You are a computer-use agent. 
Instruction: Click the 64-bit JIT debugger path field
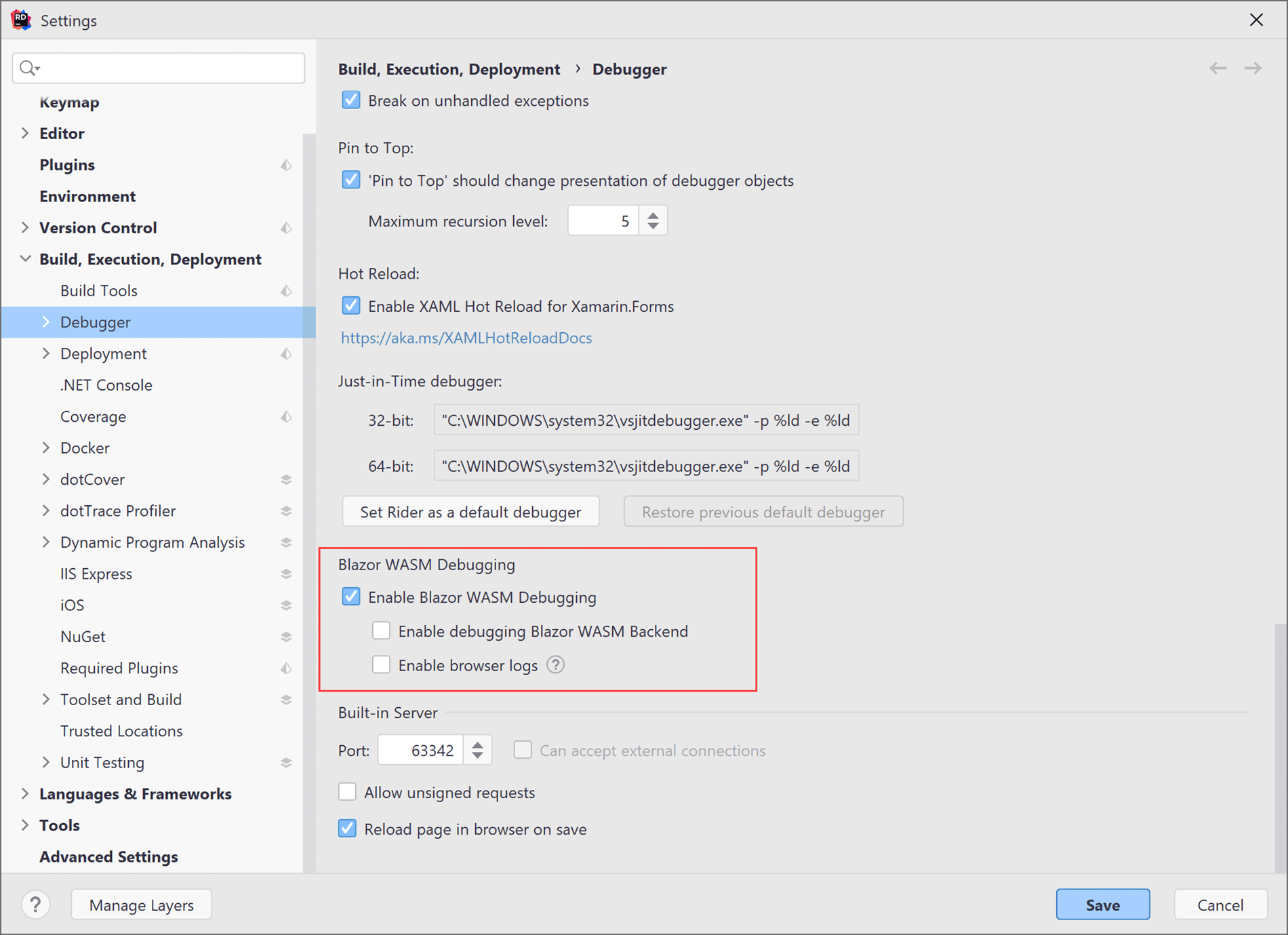pos(646,466)
